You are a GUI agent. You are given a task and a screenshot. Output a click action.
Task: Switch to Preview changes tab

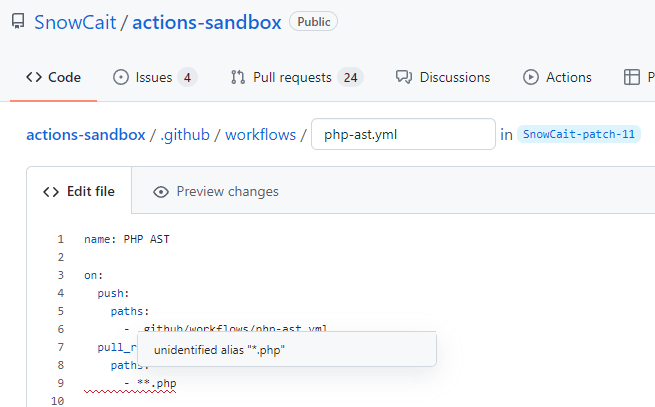coord(216,191)
